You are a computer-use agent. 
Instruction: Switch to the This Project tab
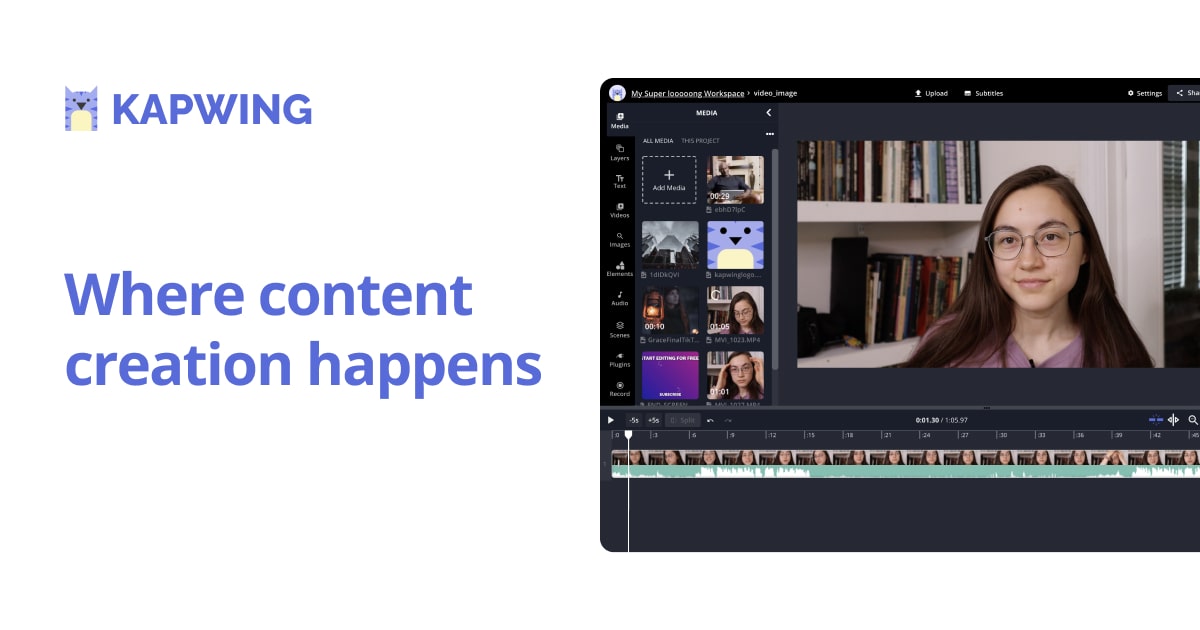700,141
